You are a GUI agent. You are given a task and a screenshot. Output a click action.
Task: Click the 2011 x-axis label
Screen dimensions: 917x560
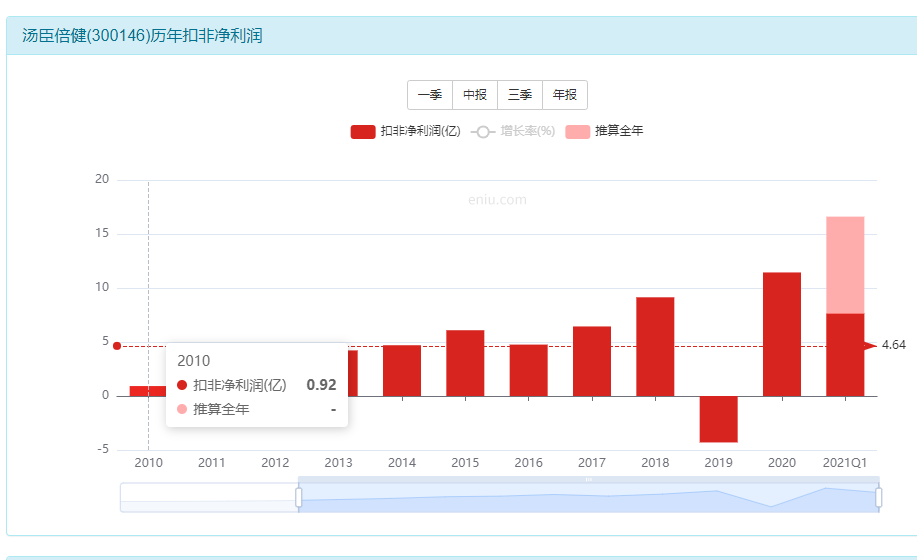click(212, 463)
